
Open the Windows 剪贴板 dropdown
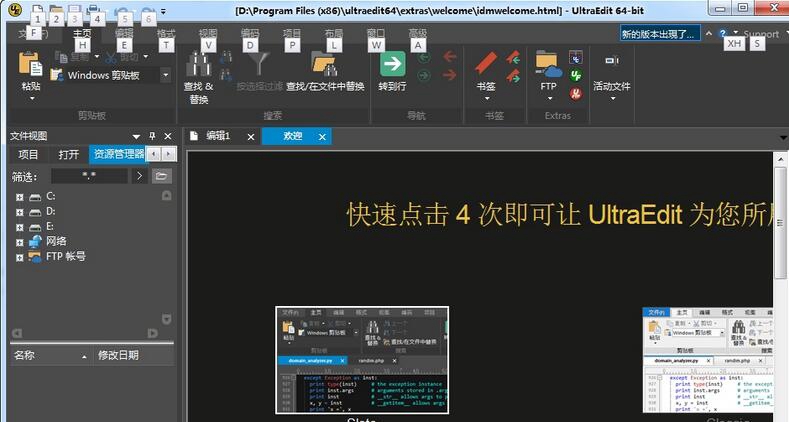166,75
